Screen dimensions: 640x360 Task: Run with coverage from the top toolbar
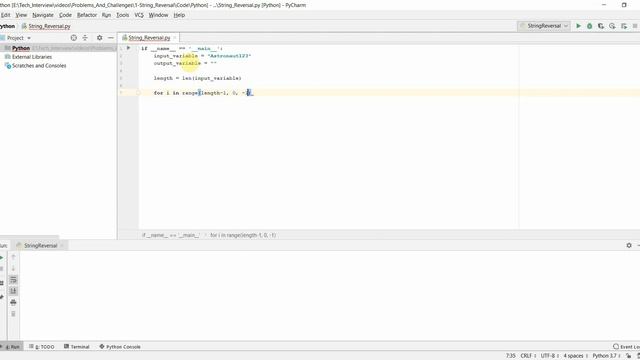pos(601,26)
